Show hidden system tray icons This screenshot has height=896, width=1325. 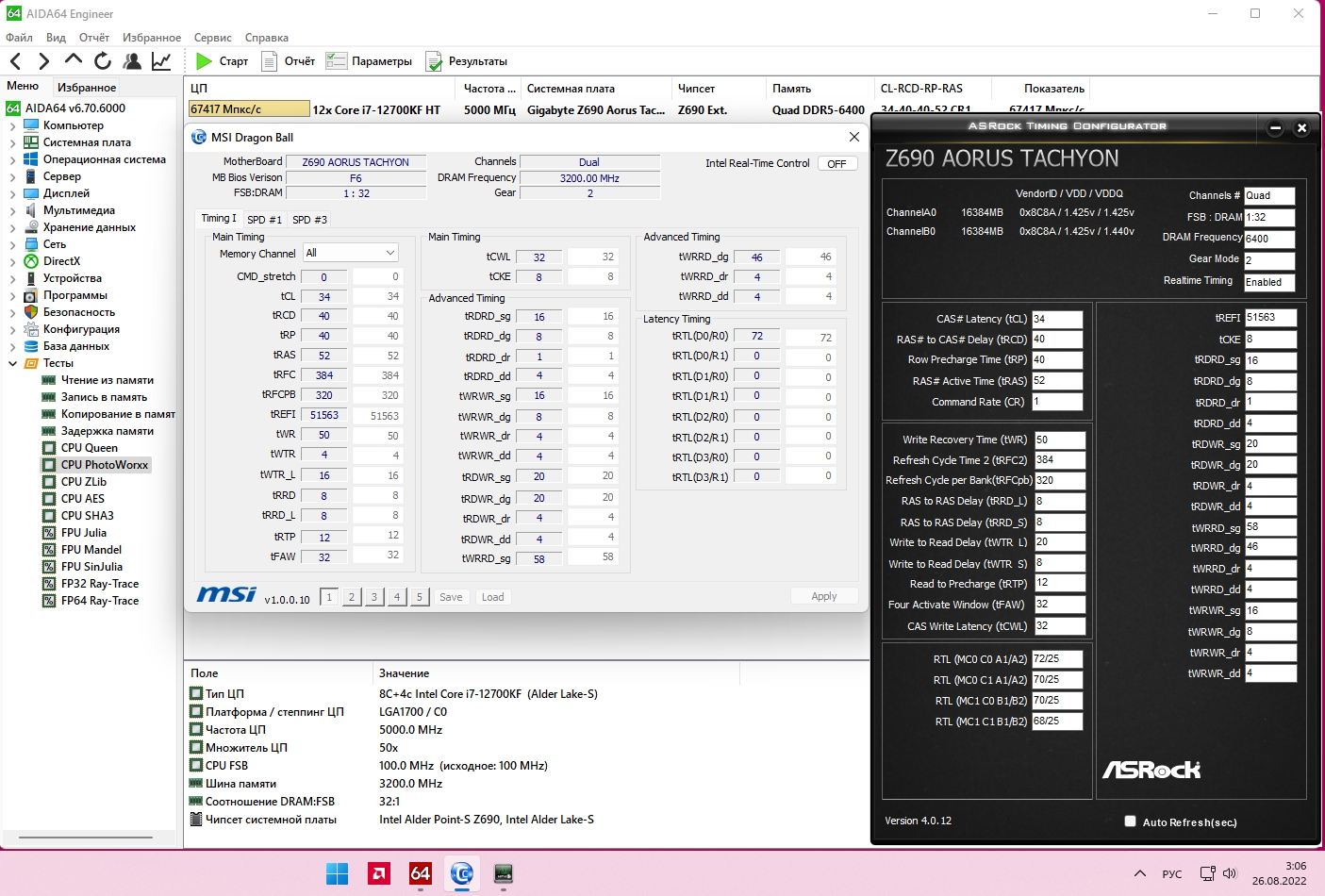(x=1140, y=874)
